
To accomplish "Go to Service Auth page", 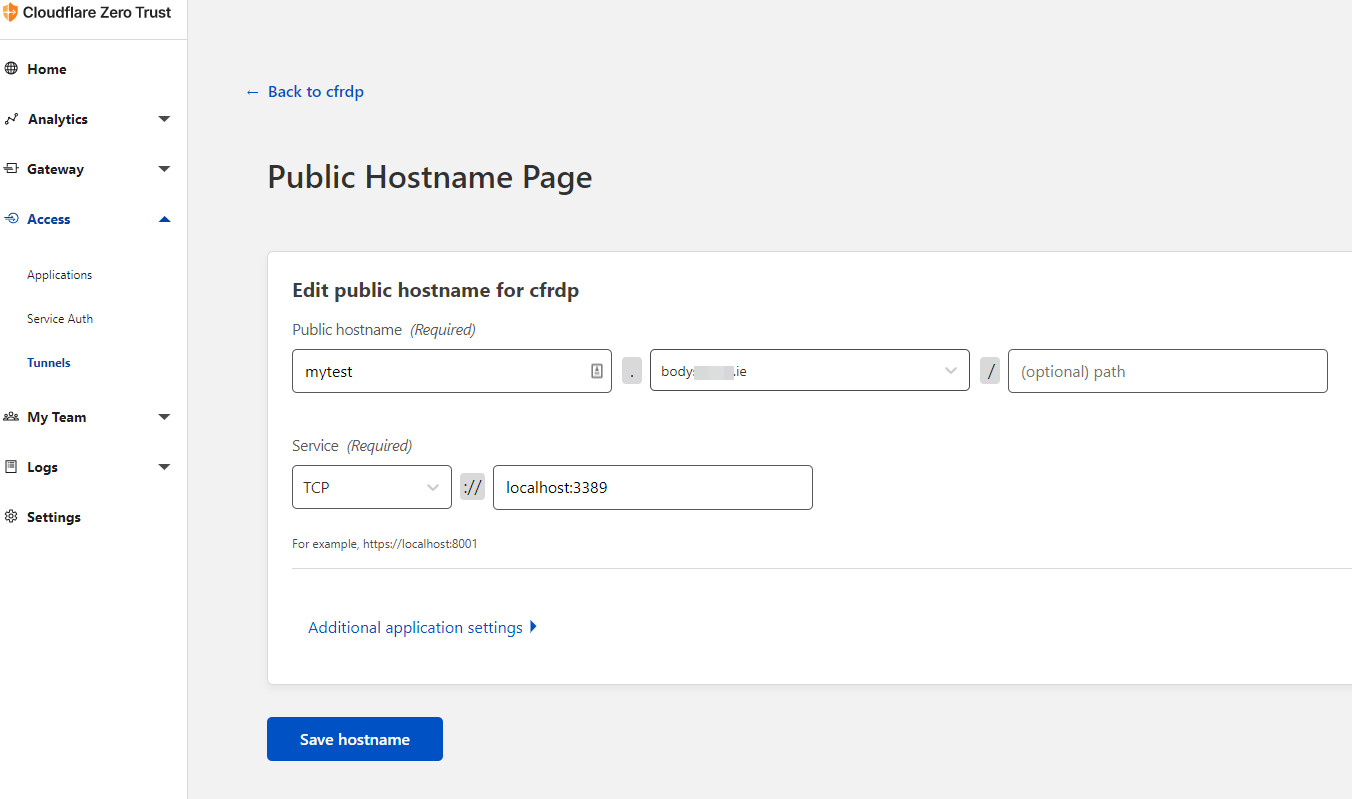I will tap(60, 318).
